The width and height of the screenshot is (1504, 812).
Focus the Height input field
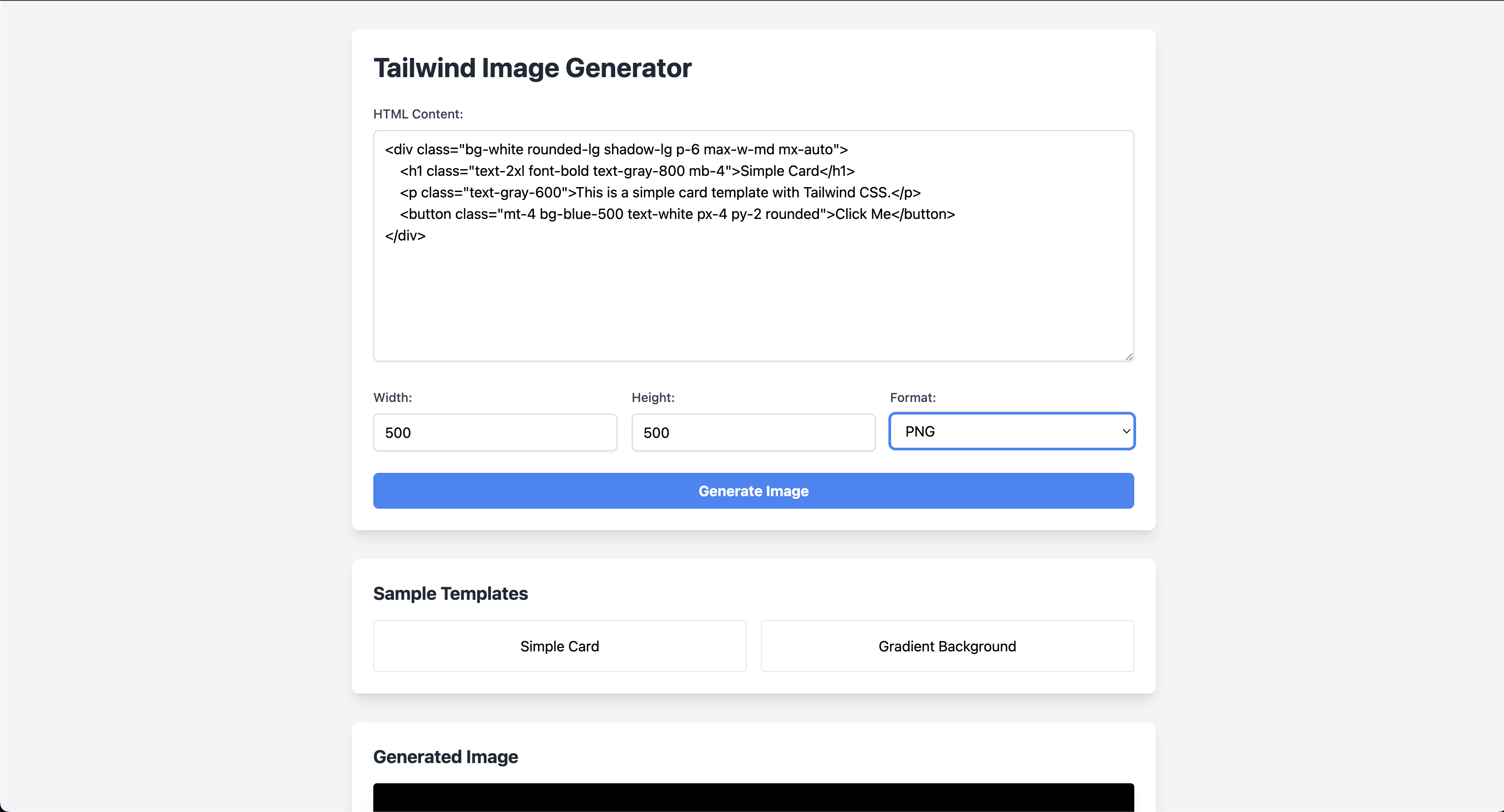point(752,432)
